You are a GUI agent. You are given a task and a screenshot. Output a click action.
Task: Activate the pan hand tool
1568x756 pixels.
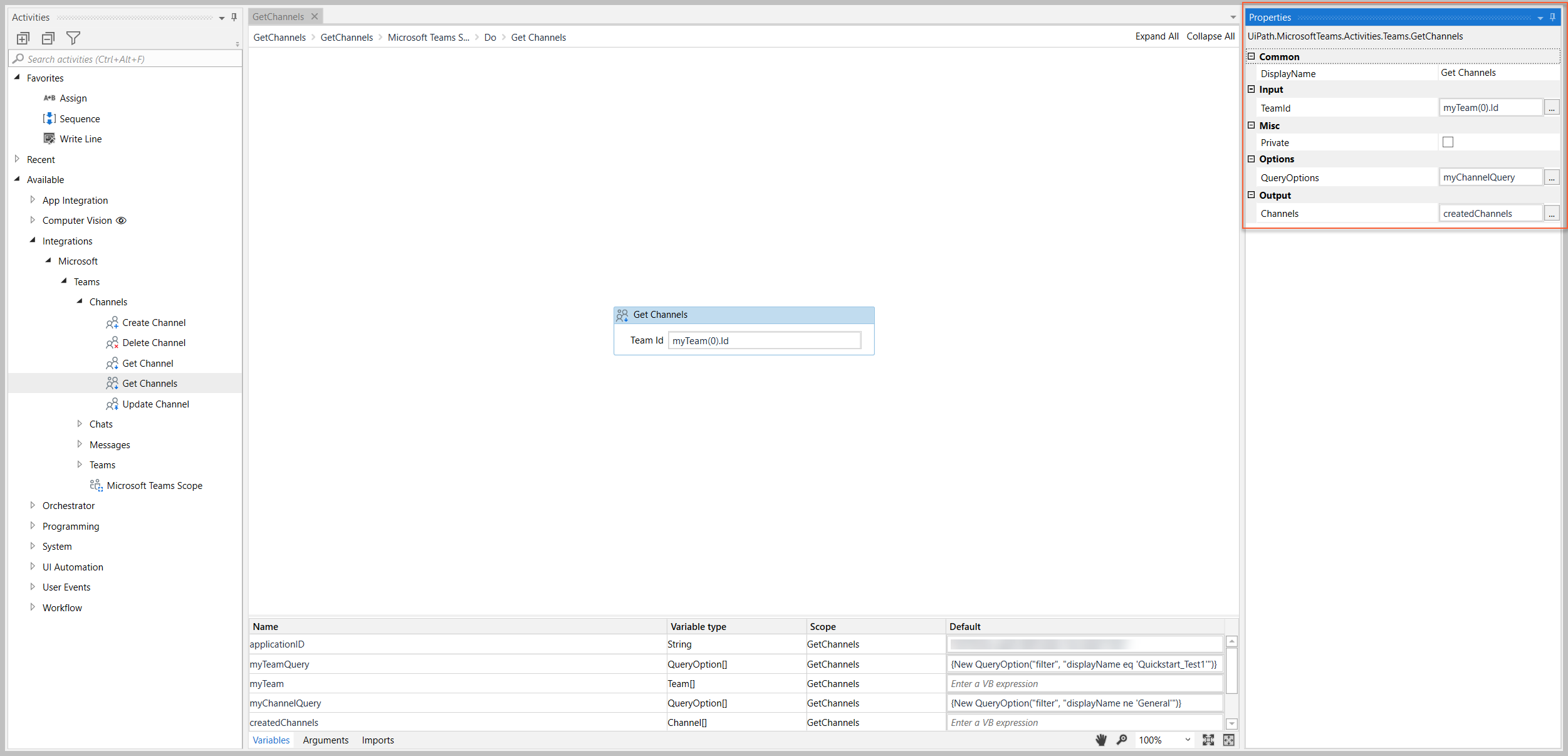coord(1101,740)
